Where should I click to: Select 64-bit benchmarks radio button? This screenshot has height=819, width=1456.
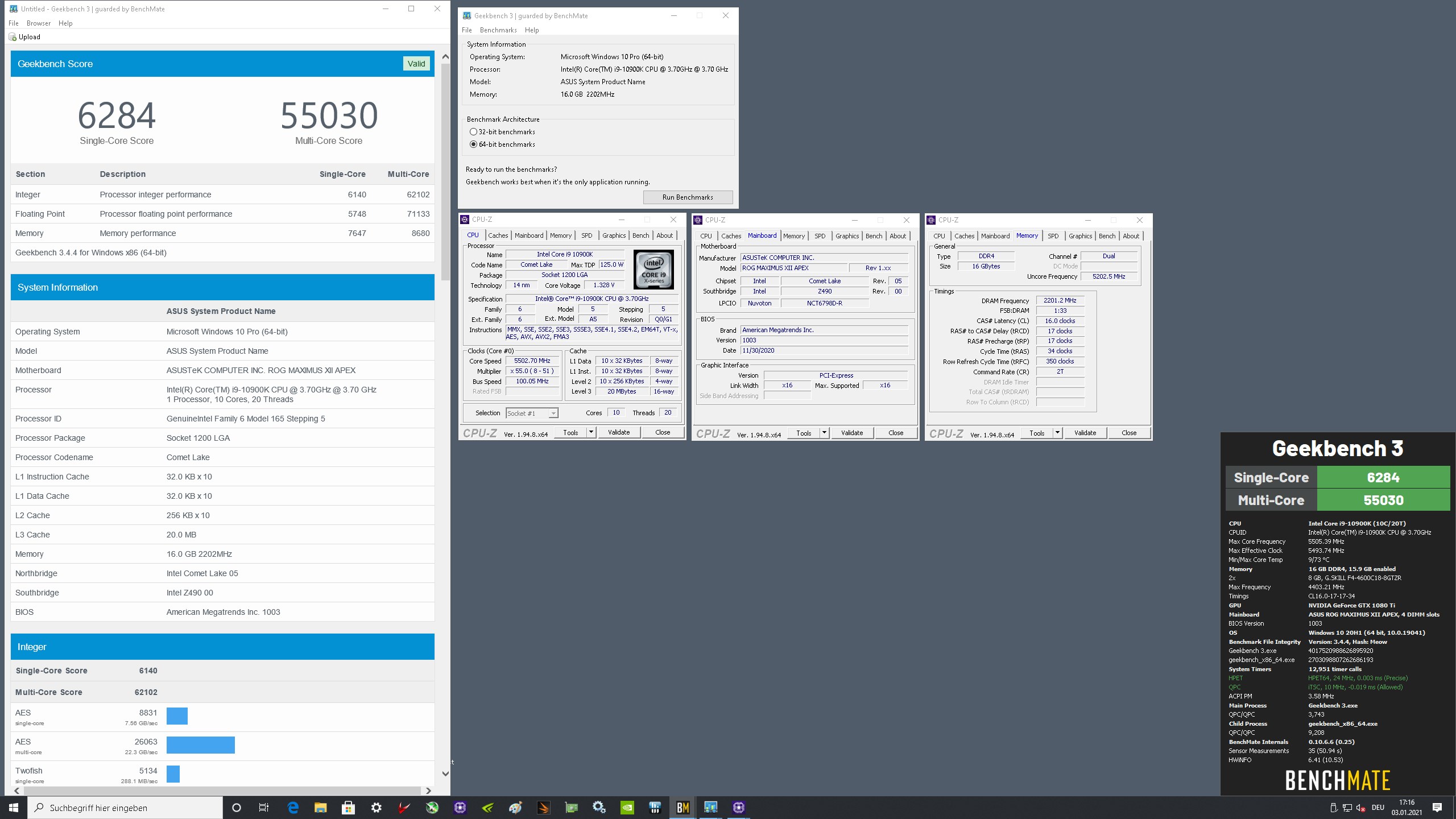[473, 144]
